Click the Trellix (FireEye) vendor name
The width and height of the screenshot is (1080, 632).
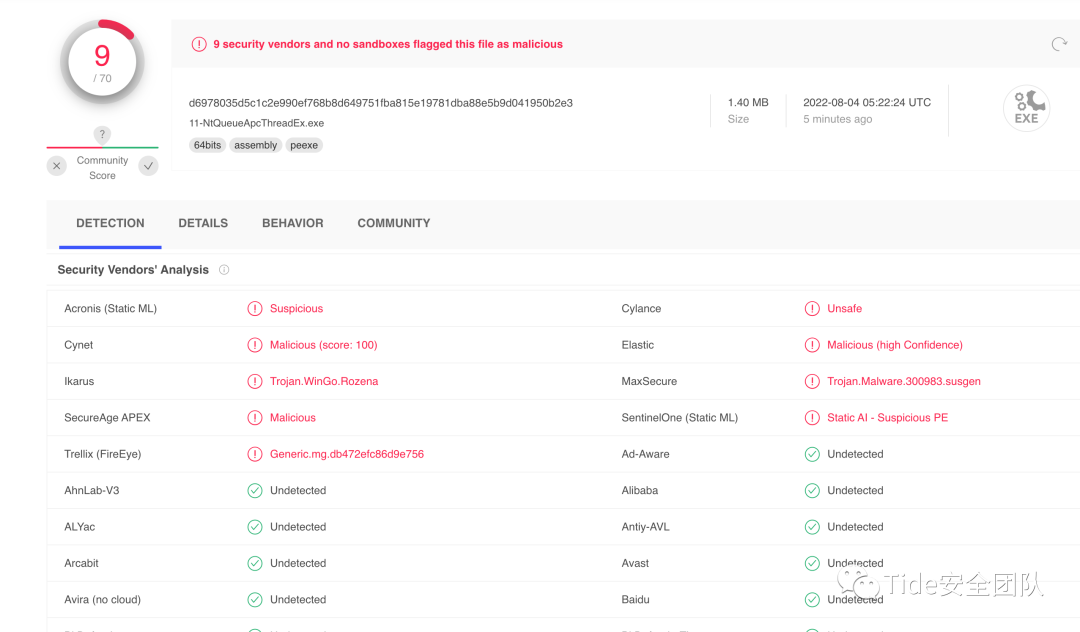103,454
